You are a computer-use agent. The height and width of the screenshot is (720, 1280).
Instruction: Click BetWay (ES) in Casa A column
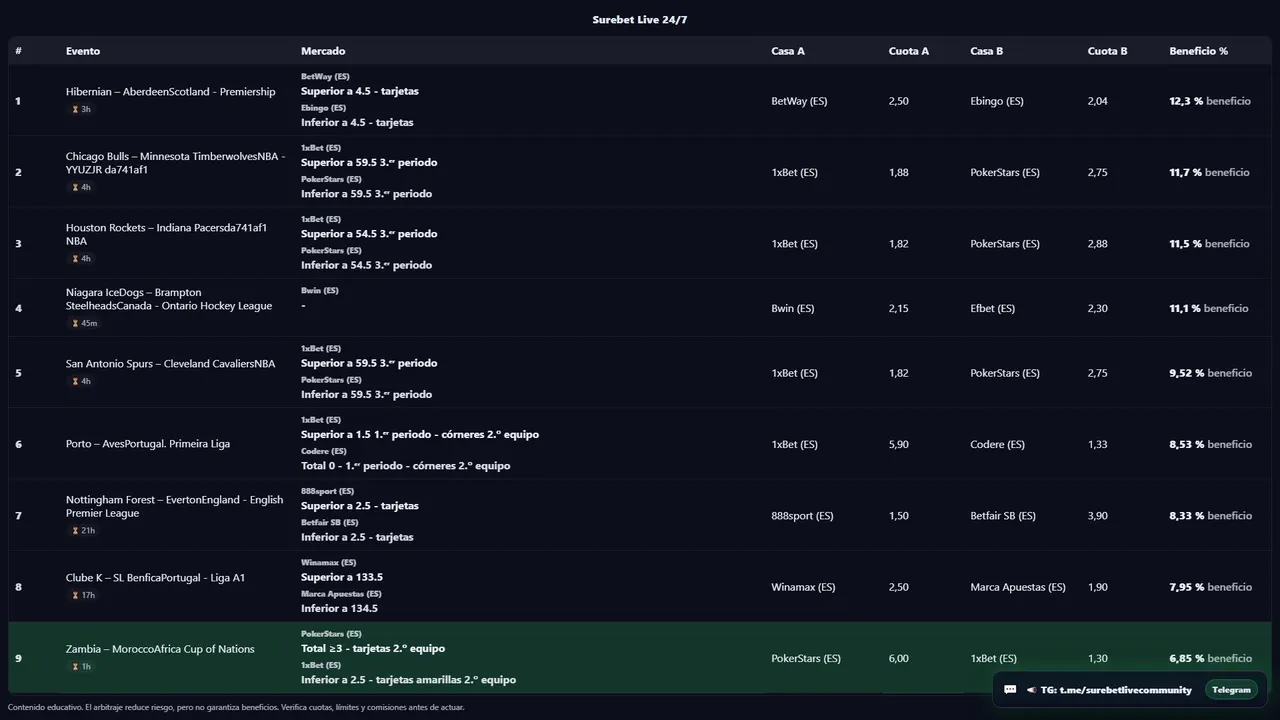(x=799, y=101)
